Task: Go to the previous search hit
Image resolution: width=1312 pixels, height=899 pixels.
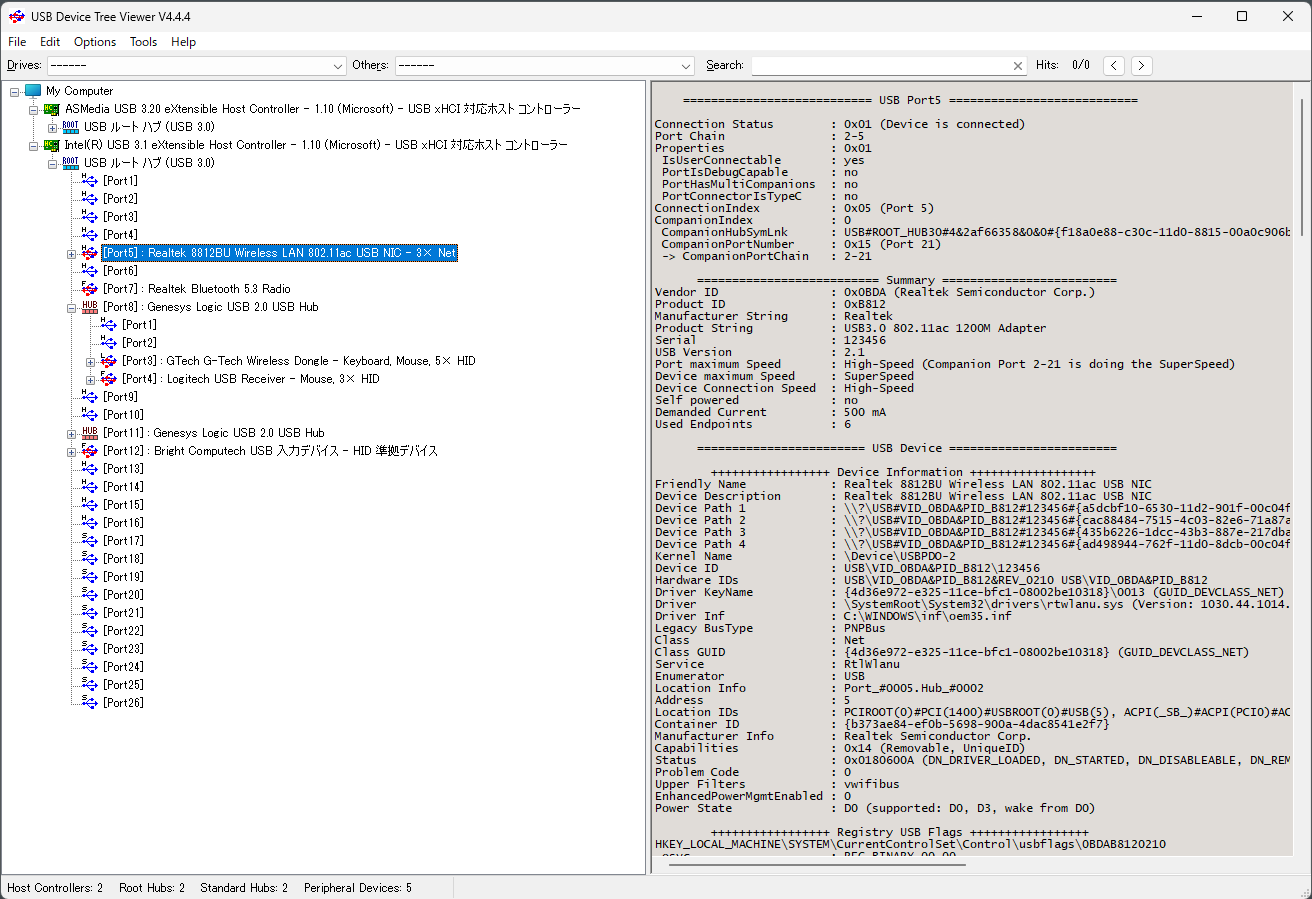Action: 1114,65
